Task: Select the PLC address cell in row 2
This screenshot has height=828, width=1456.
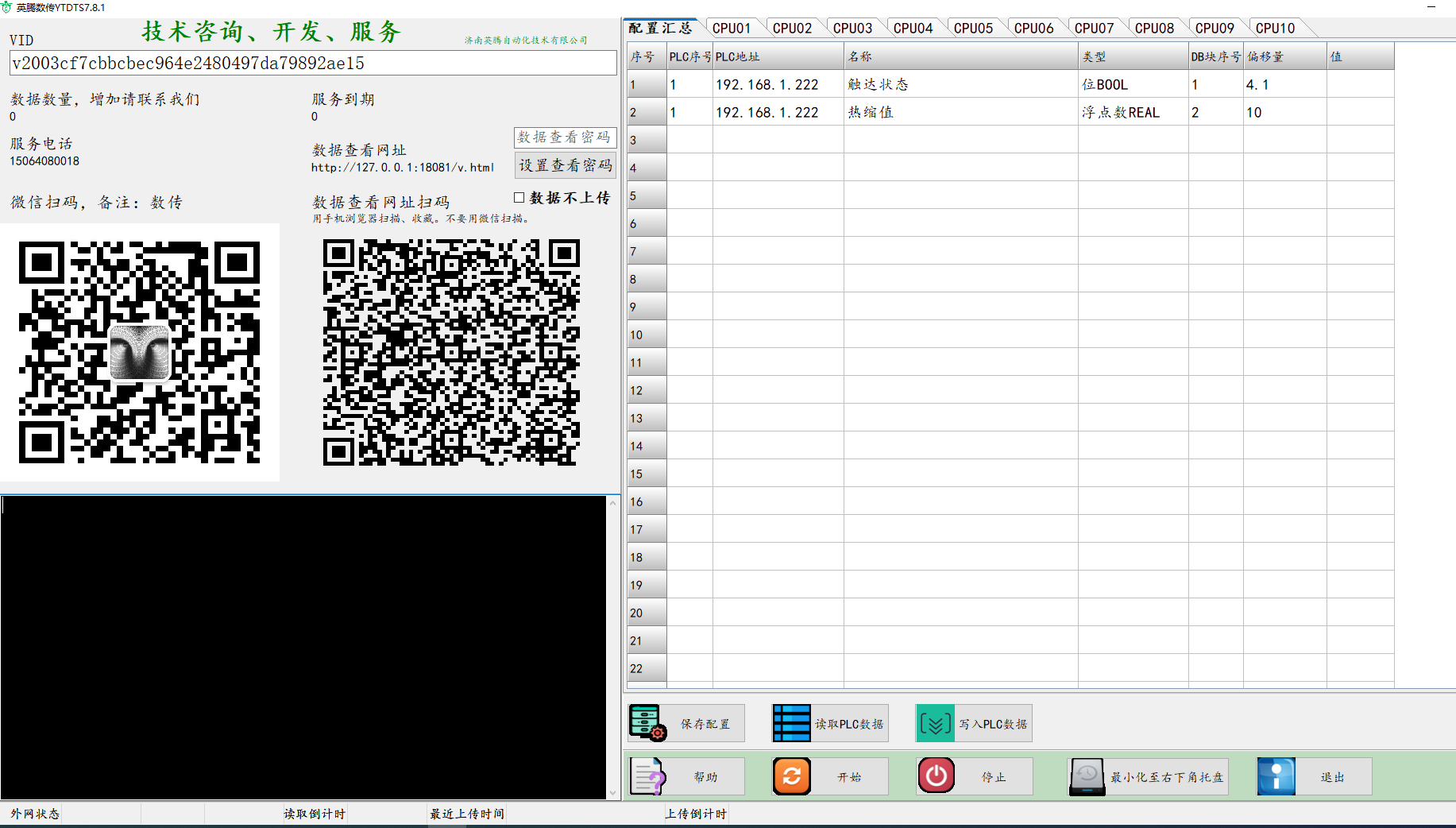Action: point(778,112)
